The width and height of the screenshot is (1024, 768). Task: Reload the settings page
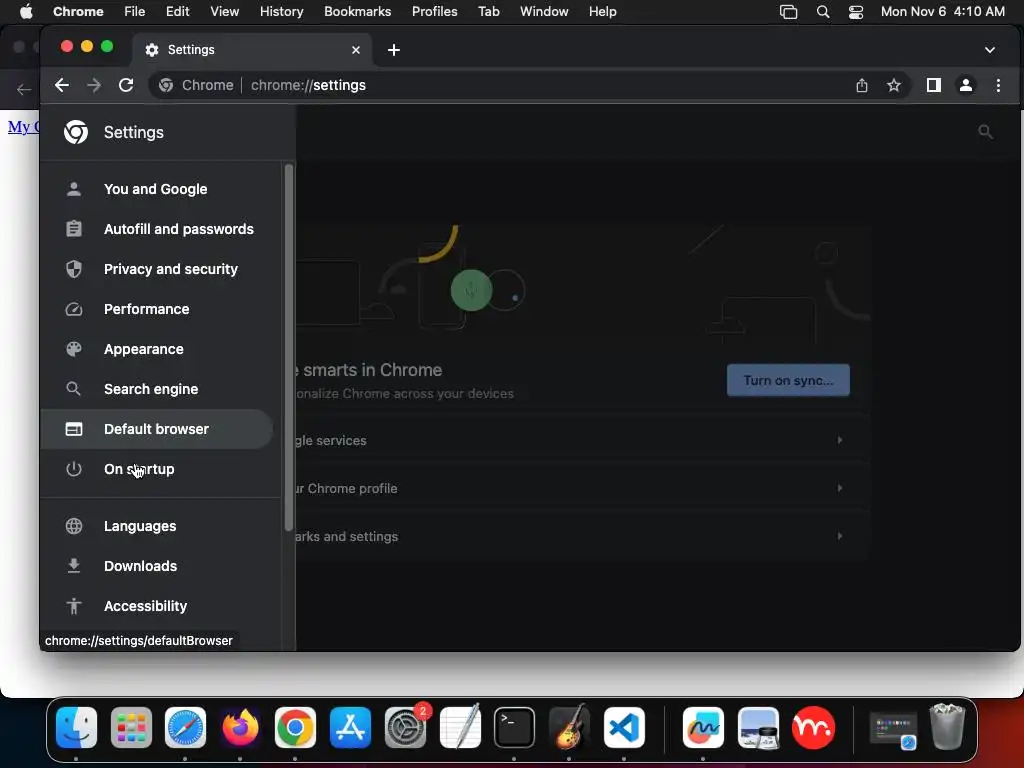(126, 85)
